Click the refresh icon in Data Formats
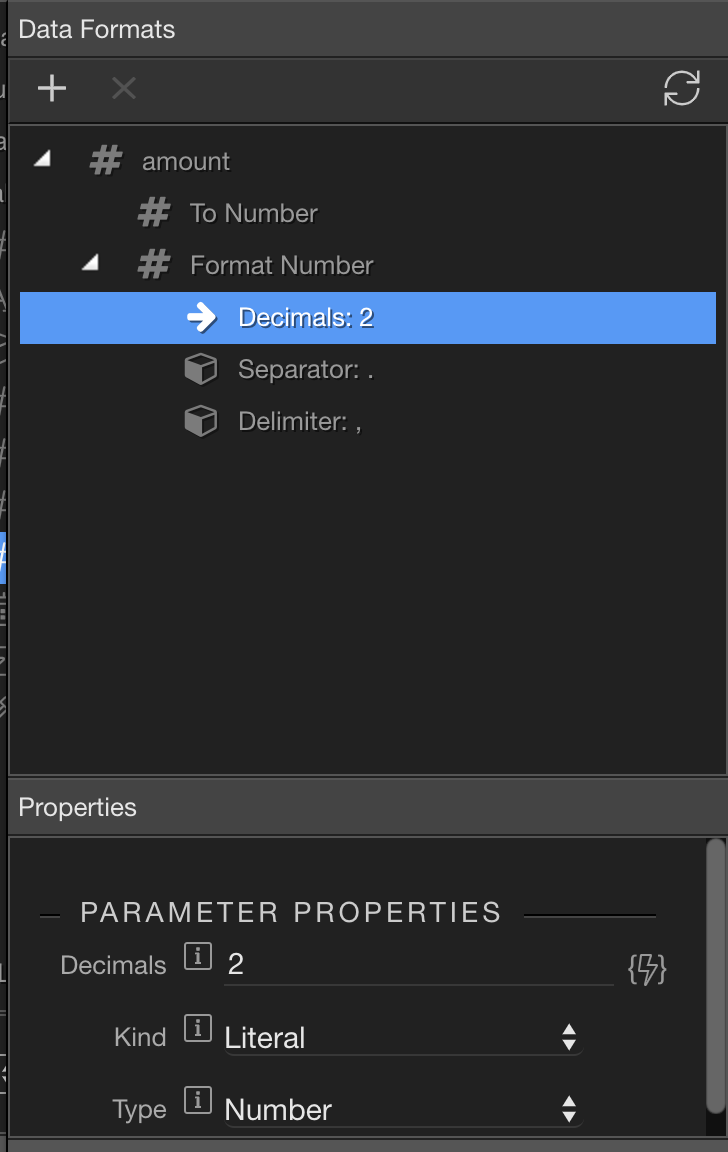728x1152 pixels. click(682, 88)
